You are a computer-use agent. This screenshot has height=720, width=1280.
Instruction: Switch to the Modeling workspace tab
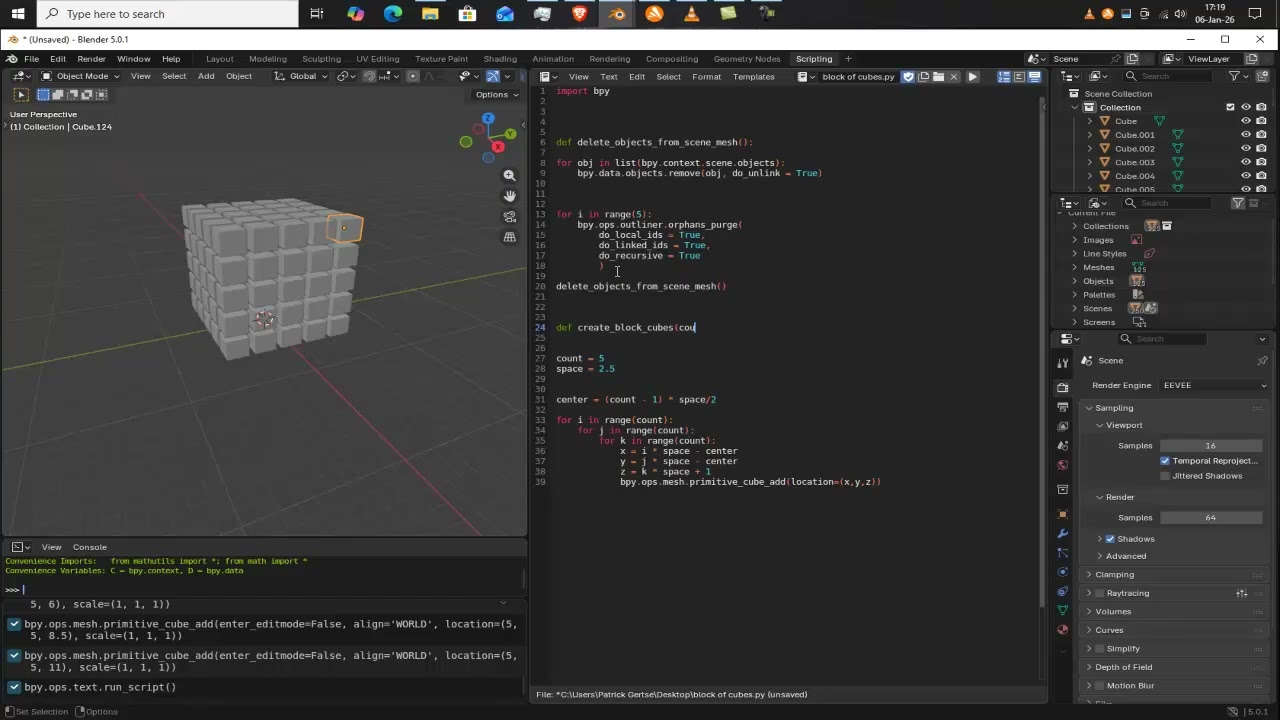[267, 59]
